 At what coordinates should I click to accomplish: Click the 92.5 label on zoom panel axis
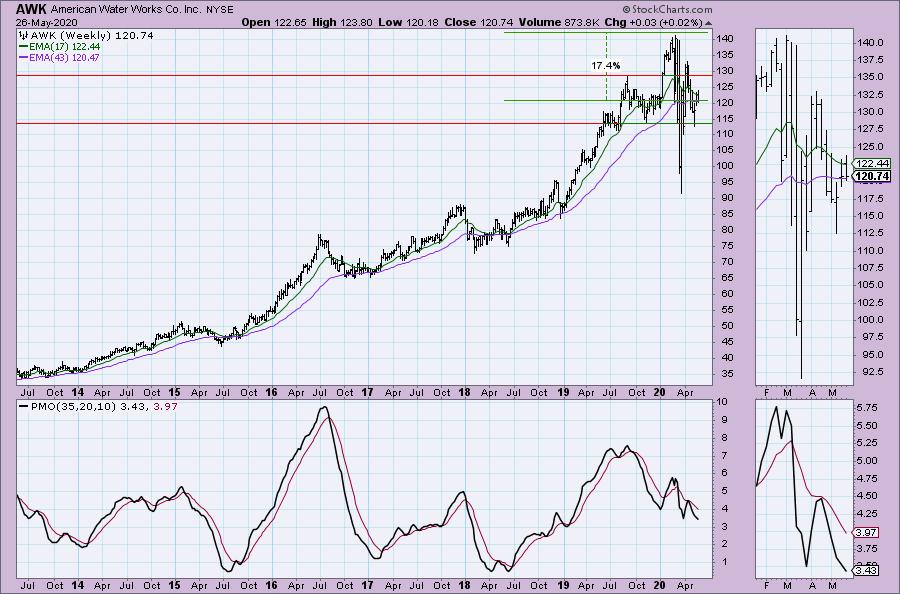(x=872, y=372)
